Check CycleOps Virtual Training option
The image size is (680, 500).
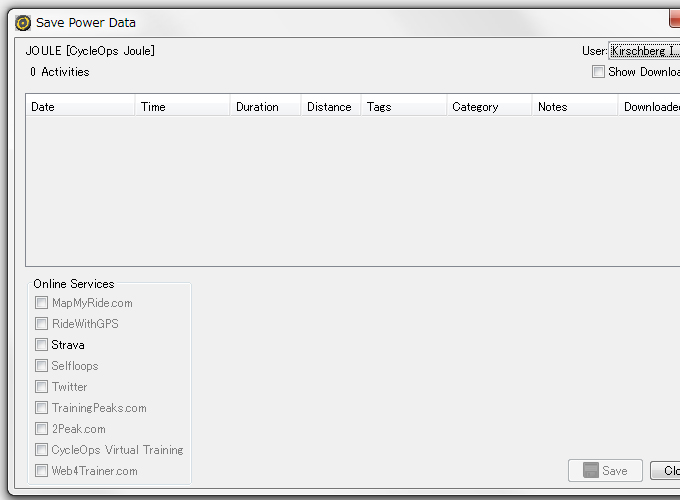pyautogui.click(x=41, y=450)
